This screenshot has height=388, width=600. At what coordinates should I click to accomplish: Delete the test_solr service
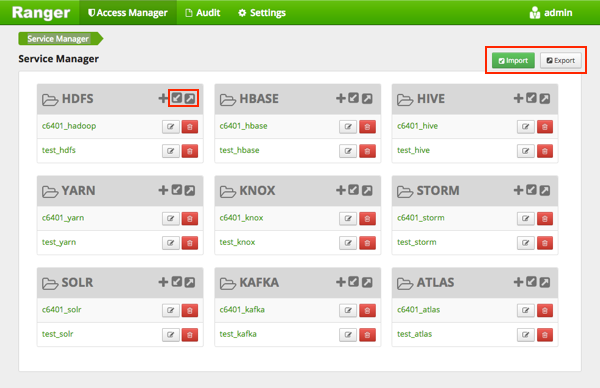pos(190,335)
